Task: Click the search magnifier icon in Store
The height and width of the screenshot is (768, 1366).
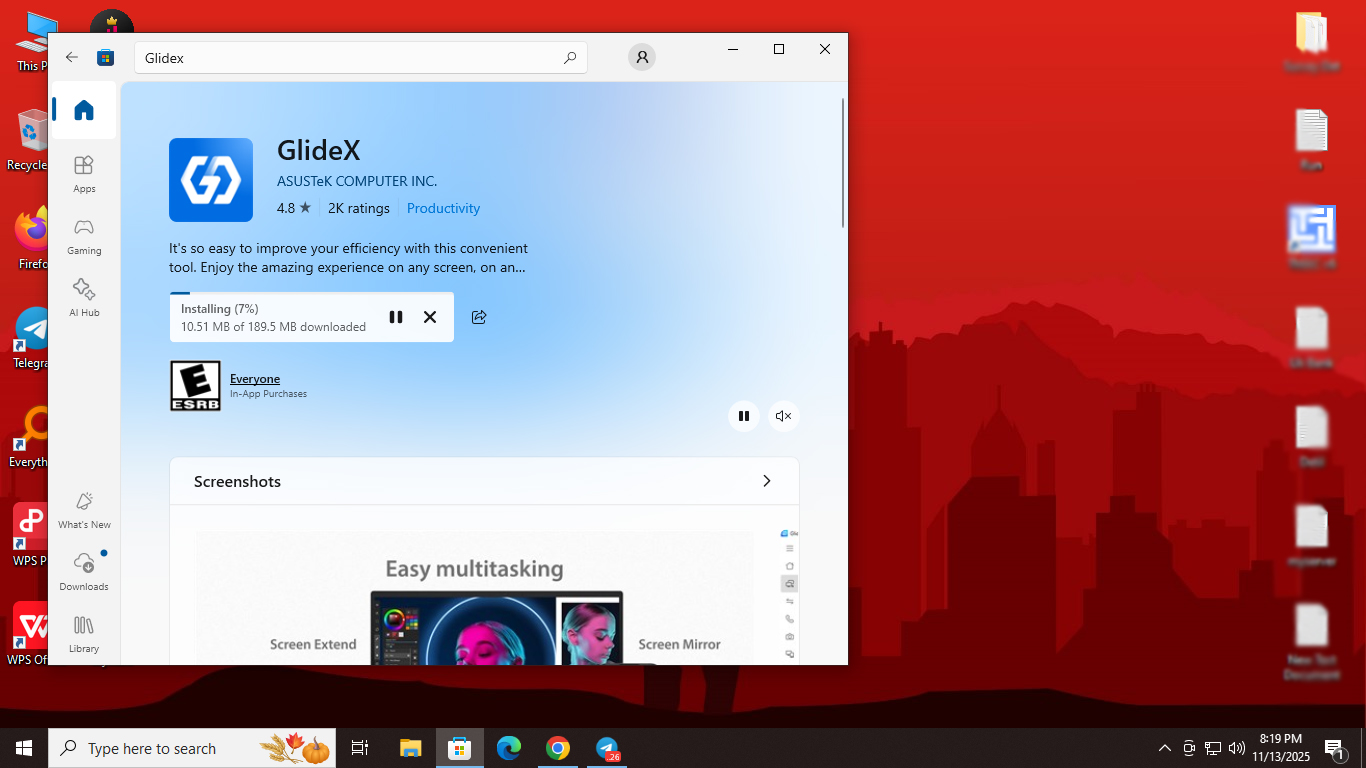Action: click(570, 58)
